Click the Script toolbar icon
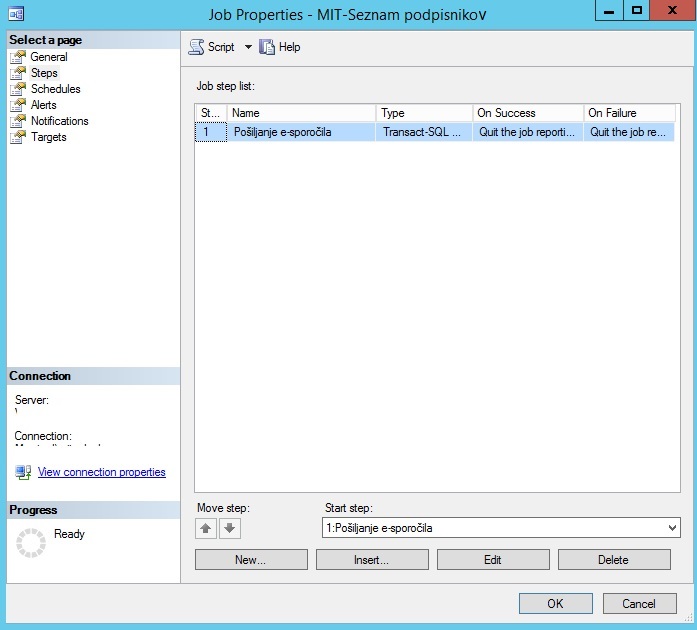Viewport: 697px width, 630px height. tap(196, 47)
